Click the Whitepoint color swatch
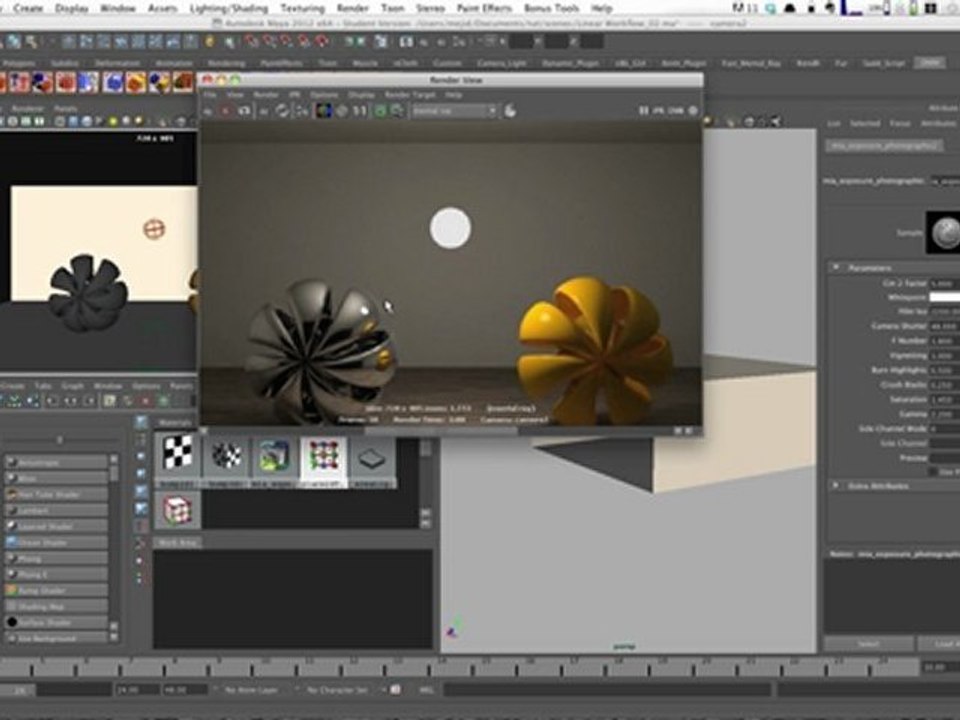The image size is (960, 720). (x=944, y=298)
